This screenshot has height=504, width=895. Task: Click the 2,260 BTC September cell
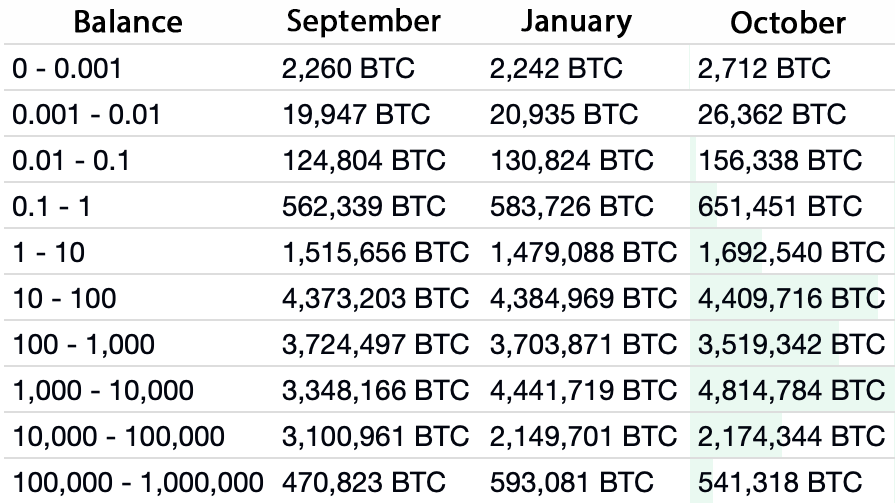pos(348,69)
